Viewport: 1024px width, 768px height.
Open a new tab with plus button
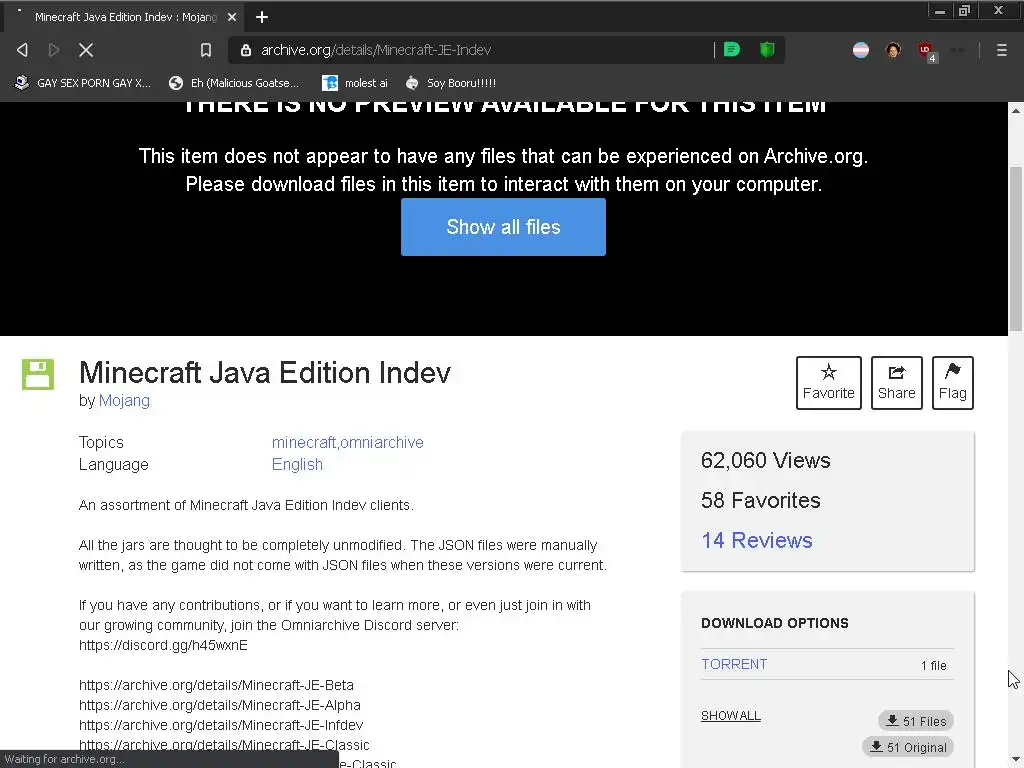coord(262,17)
